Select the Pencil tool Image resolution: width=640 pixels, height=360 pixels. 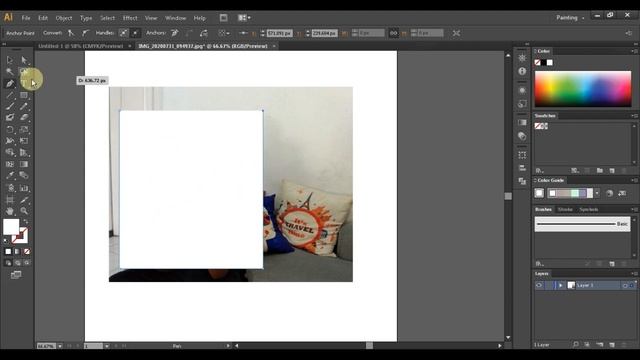click(x=24, y=107)
